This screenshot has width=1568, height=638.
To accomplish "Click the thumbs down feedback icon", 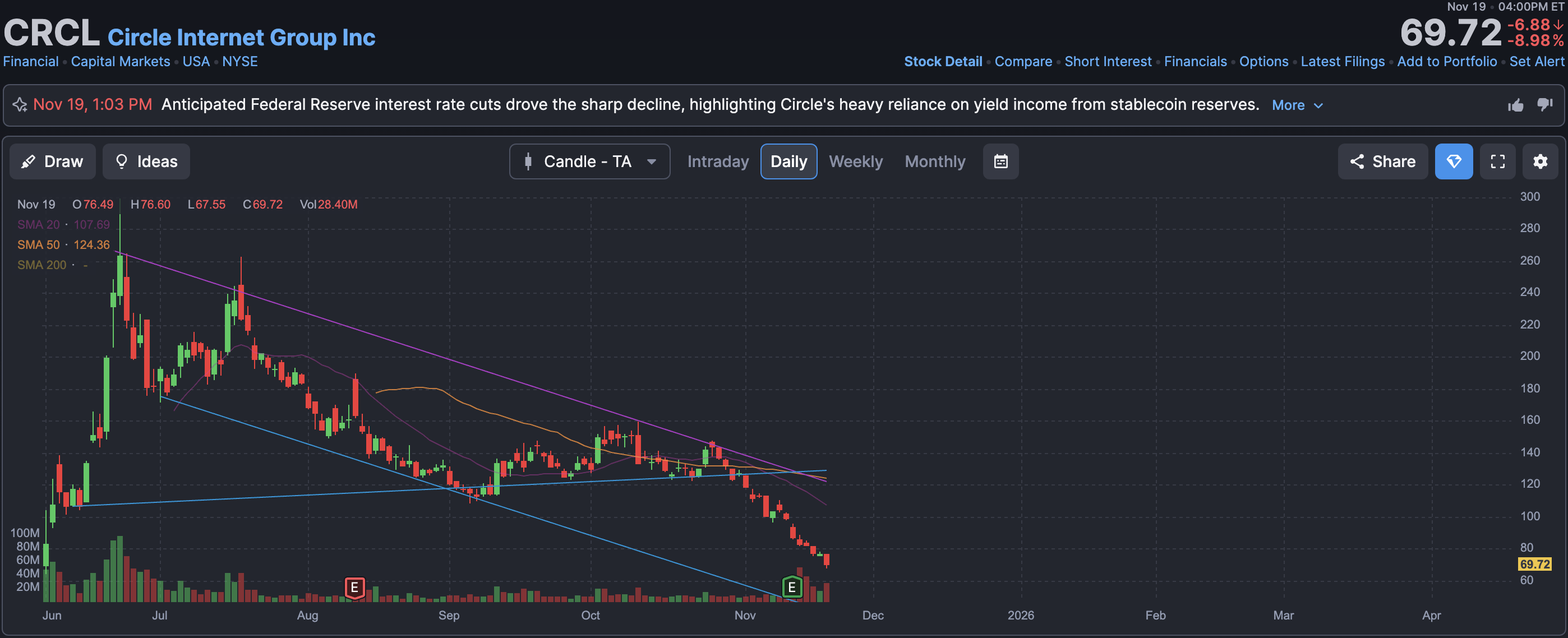I will (1544, 105).
